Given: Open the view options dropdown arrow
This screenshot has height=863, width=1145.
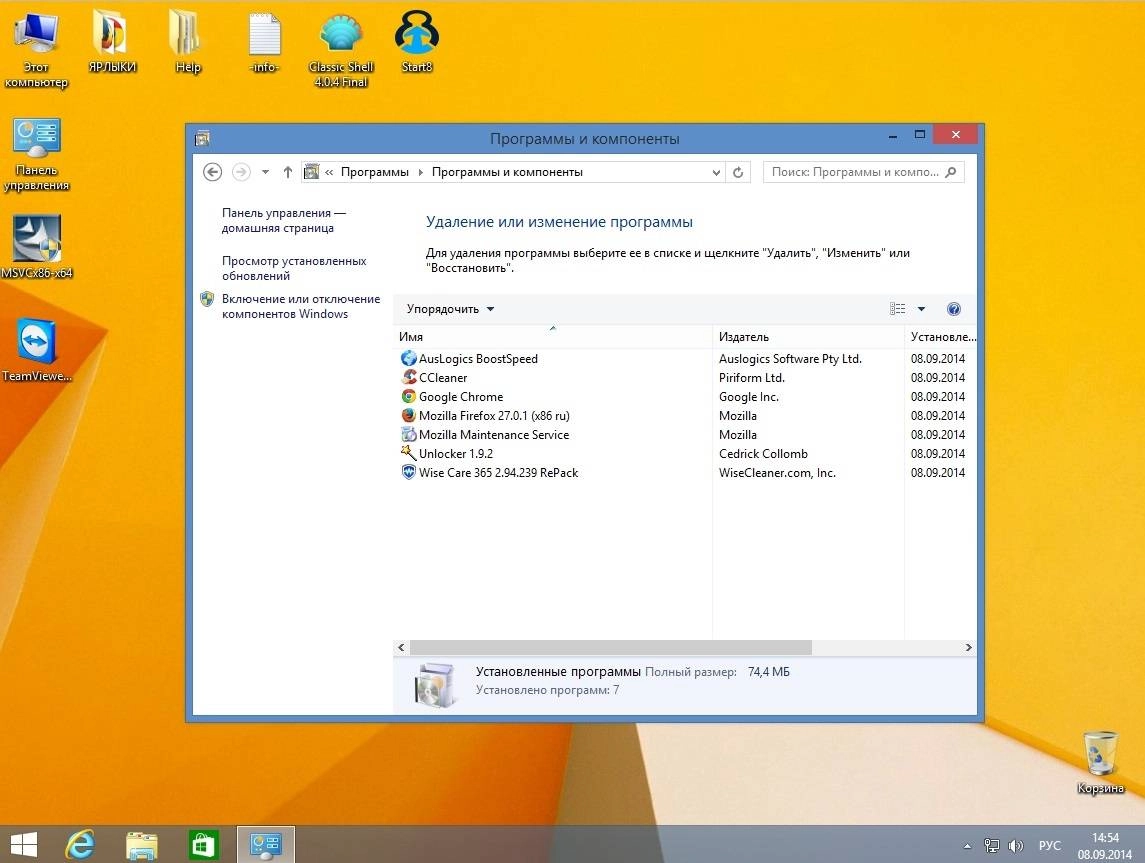Looking at the screenshot, I should coord(922,309).
